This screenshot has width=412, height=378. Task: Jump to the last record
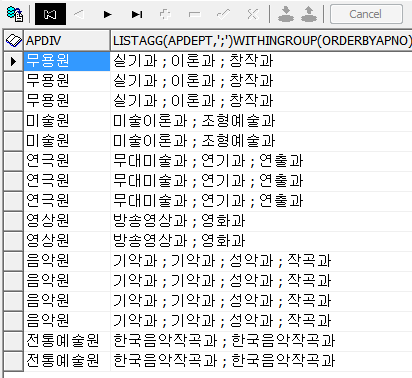tap(137, 14)
